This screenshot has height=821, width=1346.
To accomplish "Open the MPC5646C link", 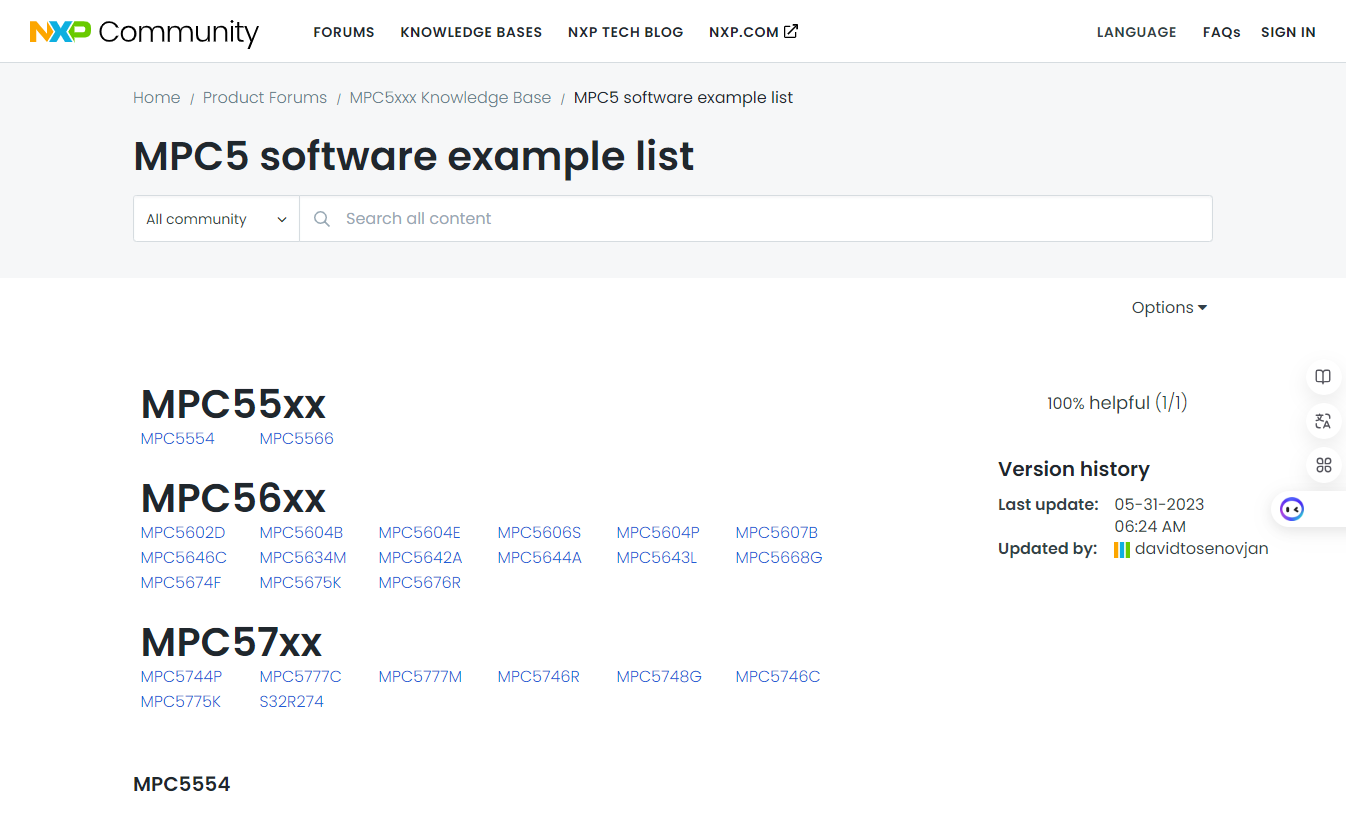I will point(184,558).
